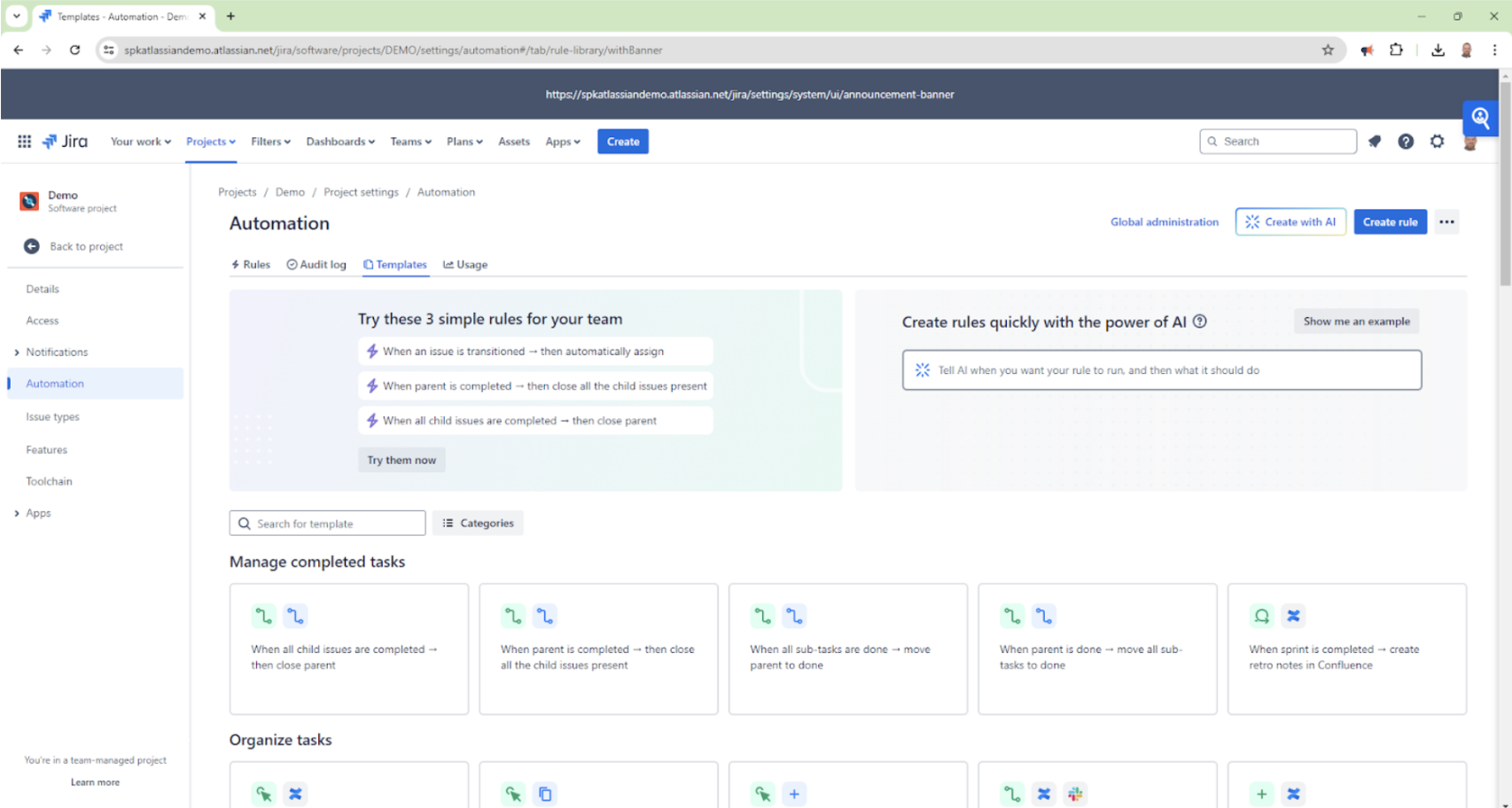Screen dimensions: 1512x808
Task: Open the Dashboards dropdown
Action: pos(340,142)
